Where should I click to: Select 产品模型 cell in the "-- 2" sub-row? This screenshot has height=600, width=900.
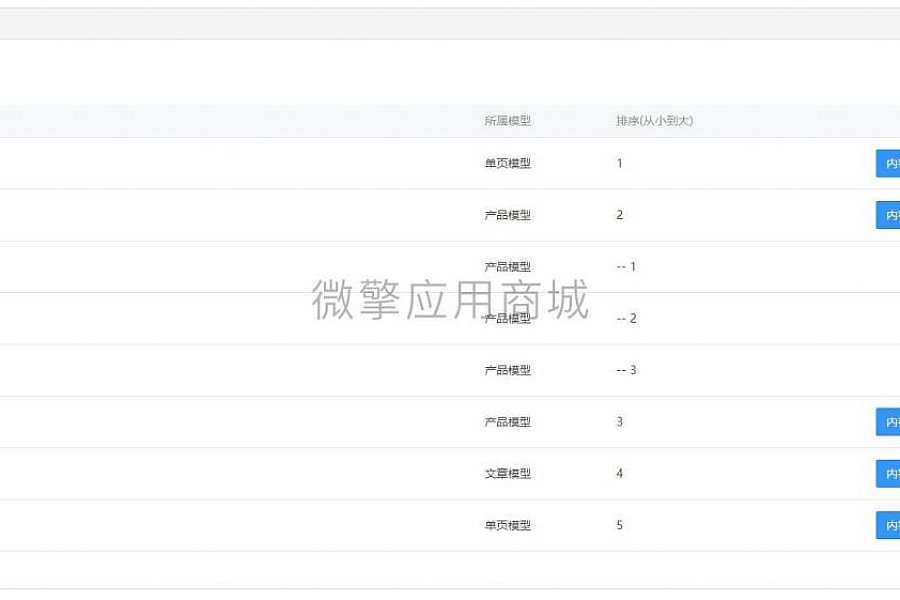tap(507, 318)
